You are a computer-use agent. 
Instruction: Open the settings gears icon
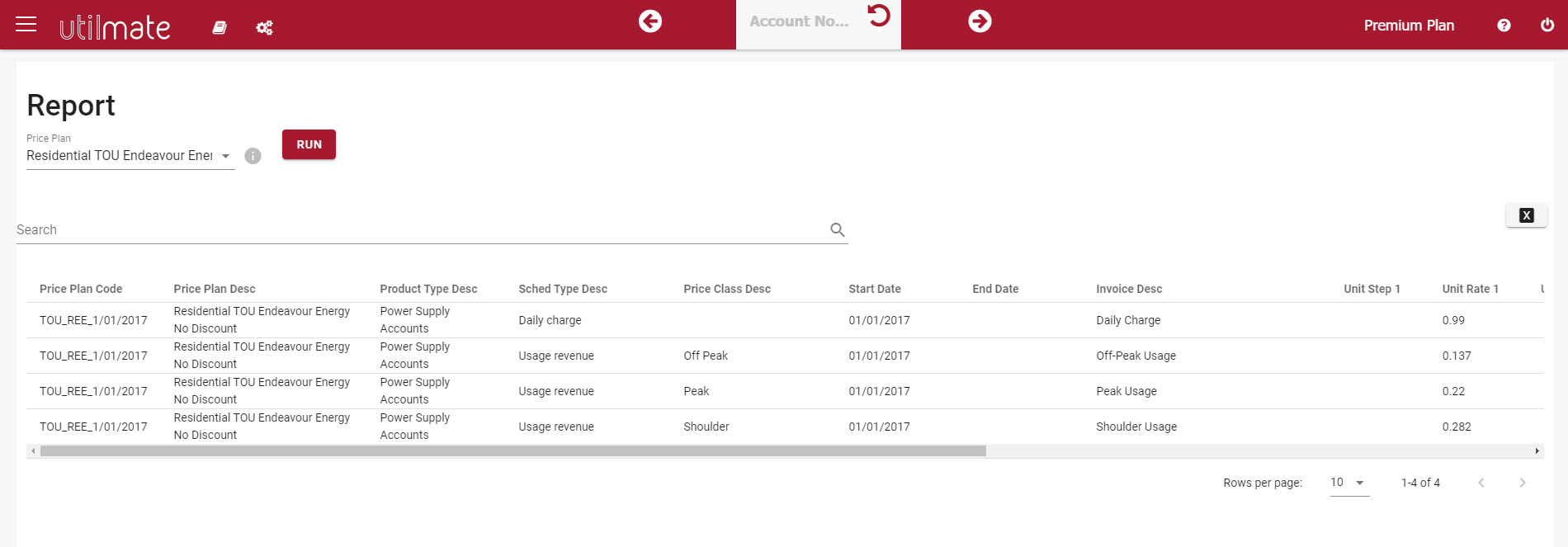click(x=264, y=28)
